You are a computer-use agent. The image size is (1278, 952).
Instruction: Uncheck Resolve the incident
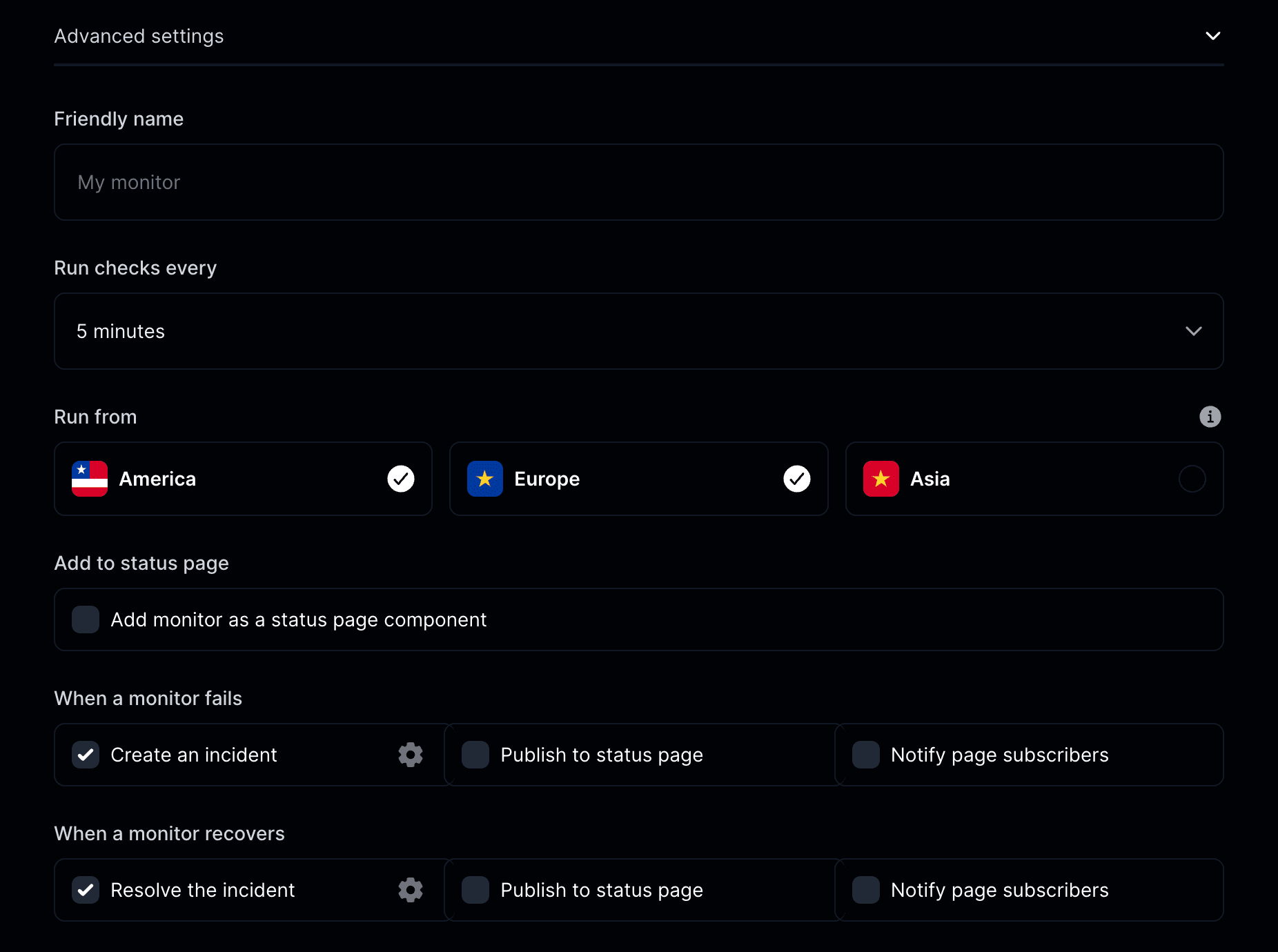[85, 890]
